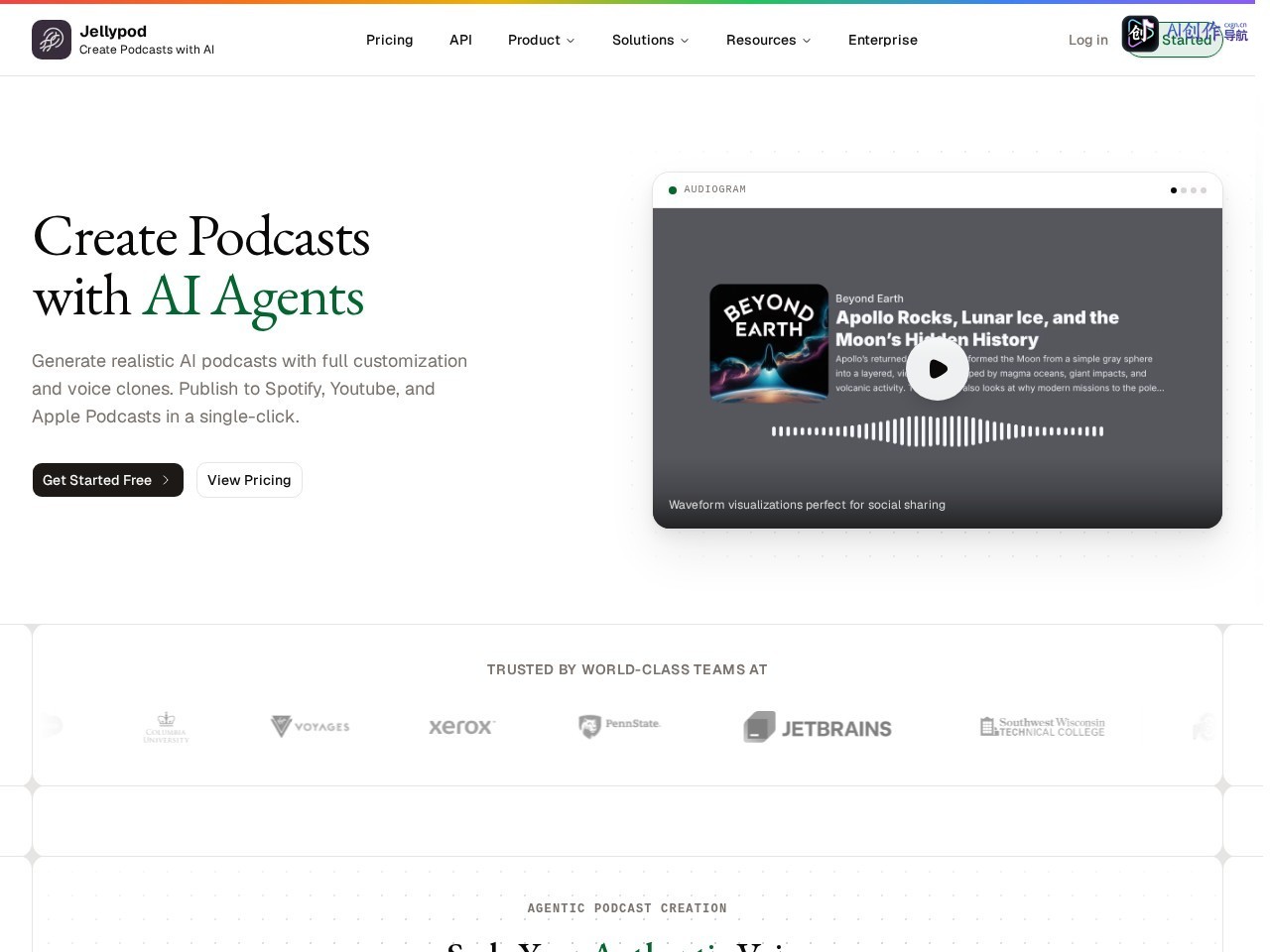The image size is (1270, 952).
Task: Click the Xerox logo
Action: point(461,727)
